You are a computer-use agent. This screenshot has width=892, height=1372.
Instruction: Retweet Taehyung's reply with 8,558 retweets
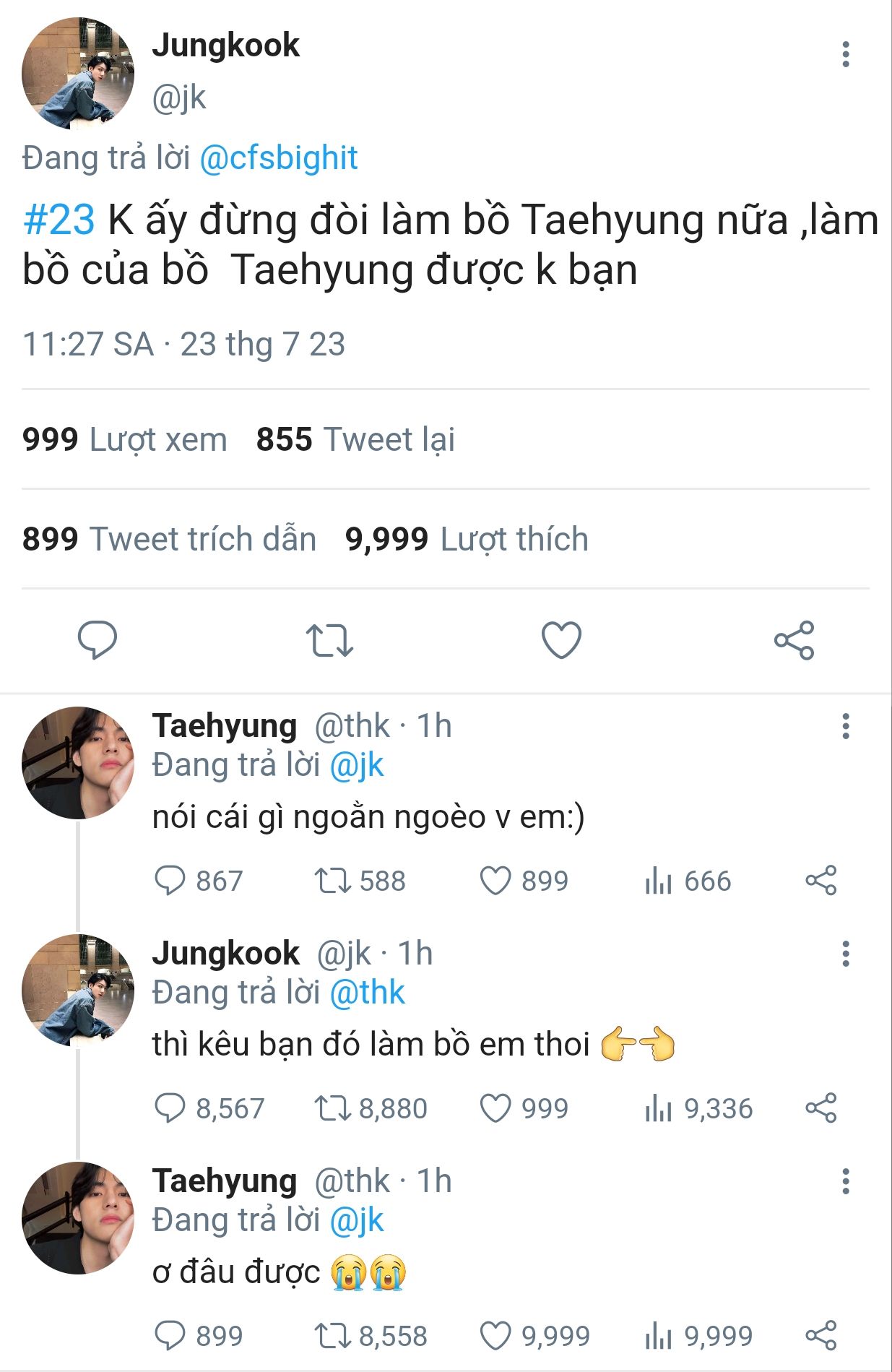coord(332,1336)
